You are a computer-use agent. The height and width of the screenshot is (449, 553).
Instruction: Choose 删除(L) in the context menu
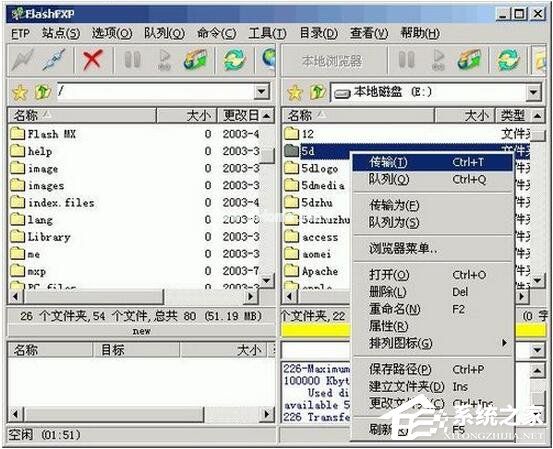[x=433, y=292]
